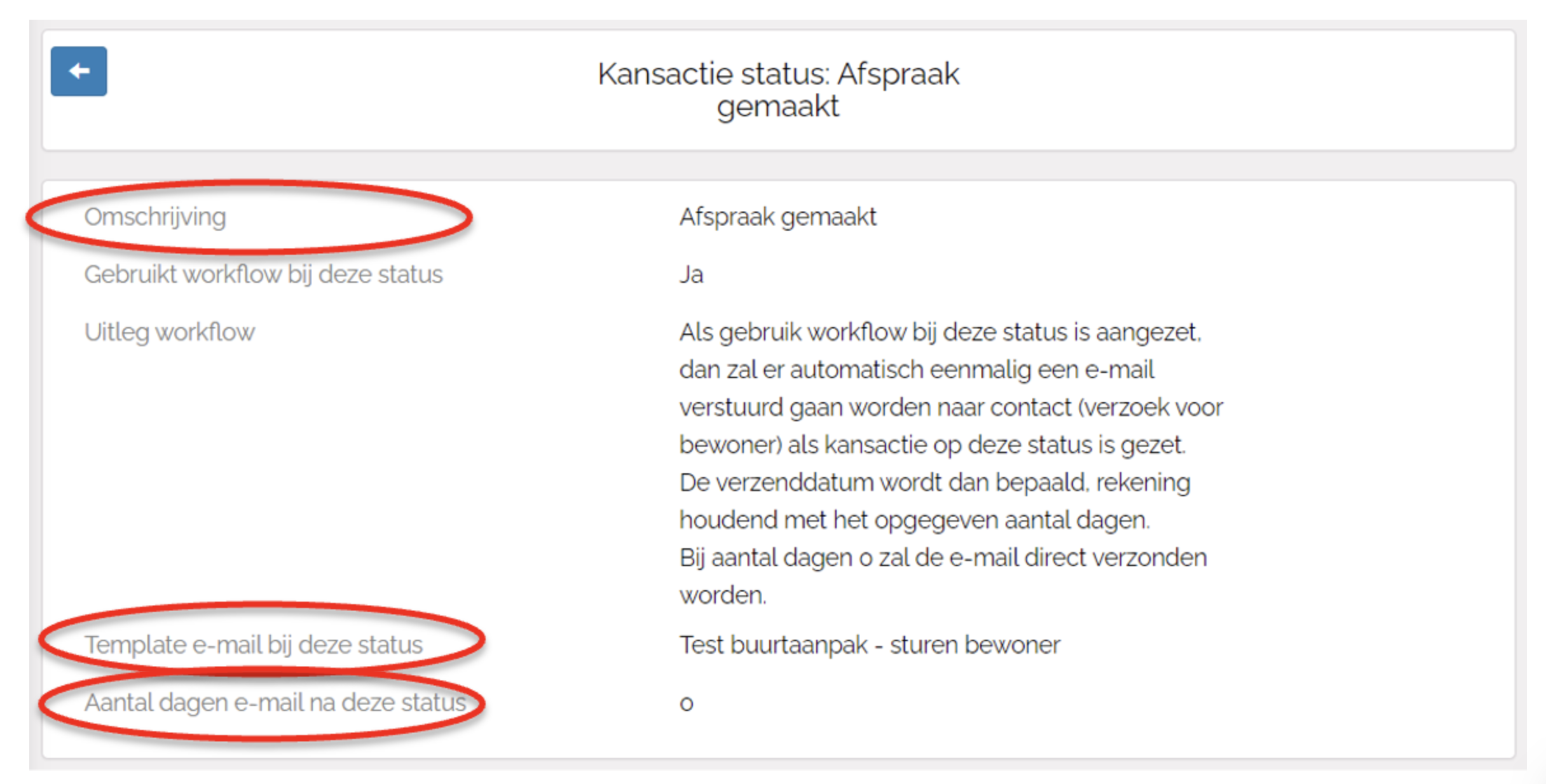
Task: Click the blue back arrow button
Action: coord(79,71)
